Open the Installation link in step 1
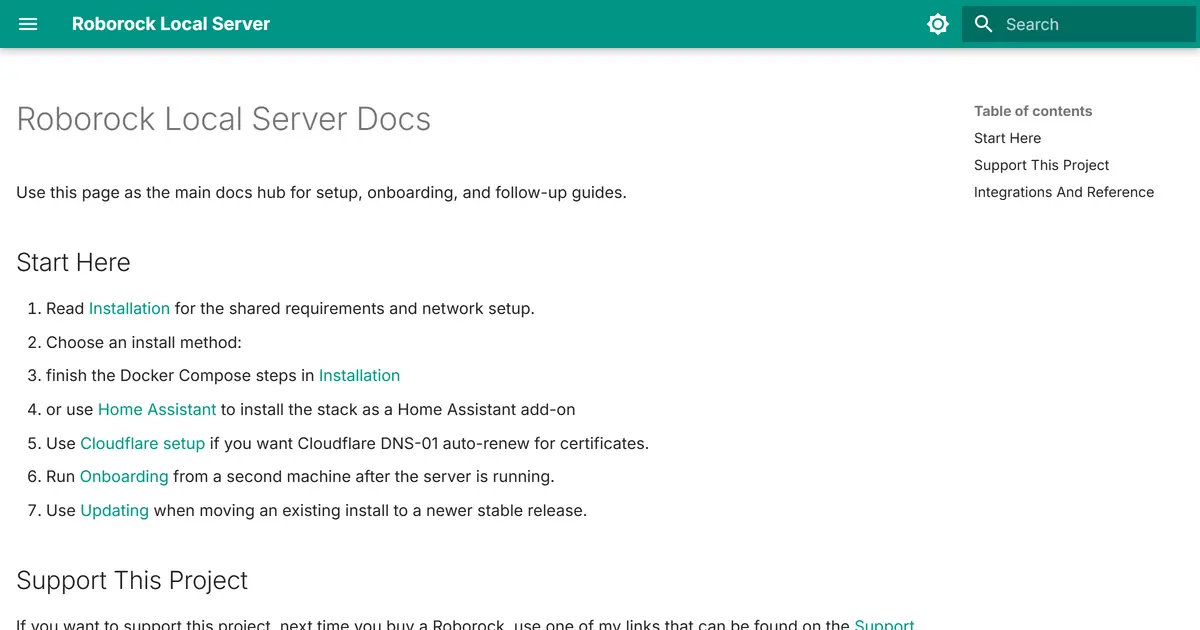The width and height of the screenshot is (1200, 630). tap(129, 308)
